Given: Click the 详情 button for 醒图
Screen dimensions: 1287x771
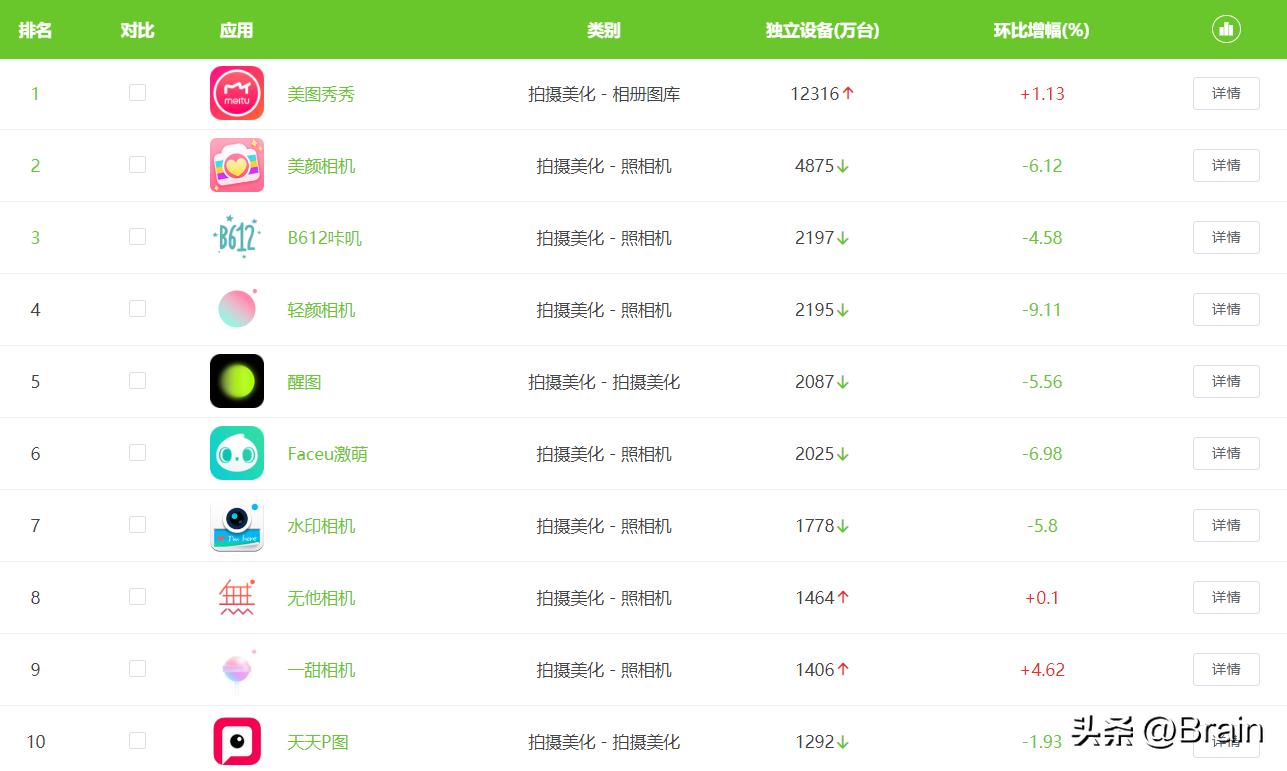Looking at the screenshot, I should [x=1226, y=381].
